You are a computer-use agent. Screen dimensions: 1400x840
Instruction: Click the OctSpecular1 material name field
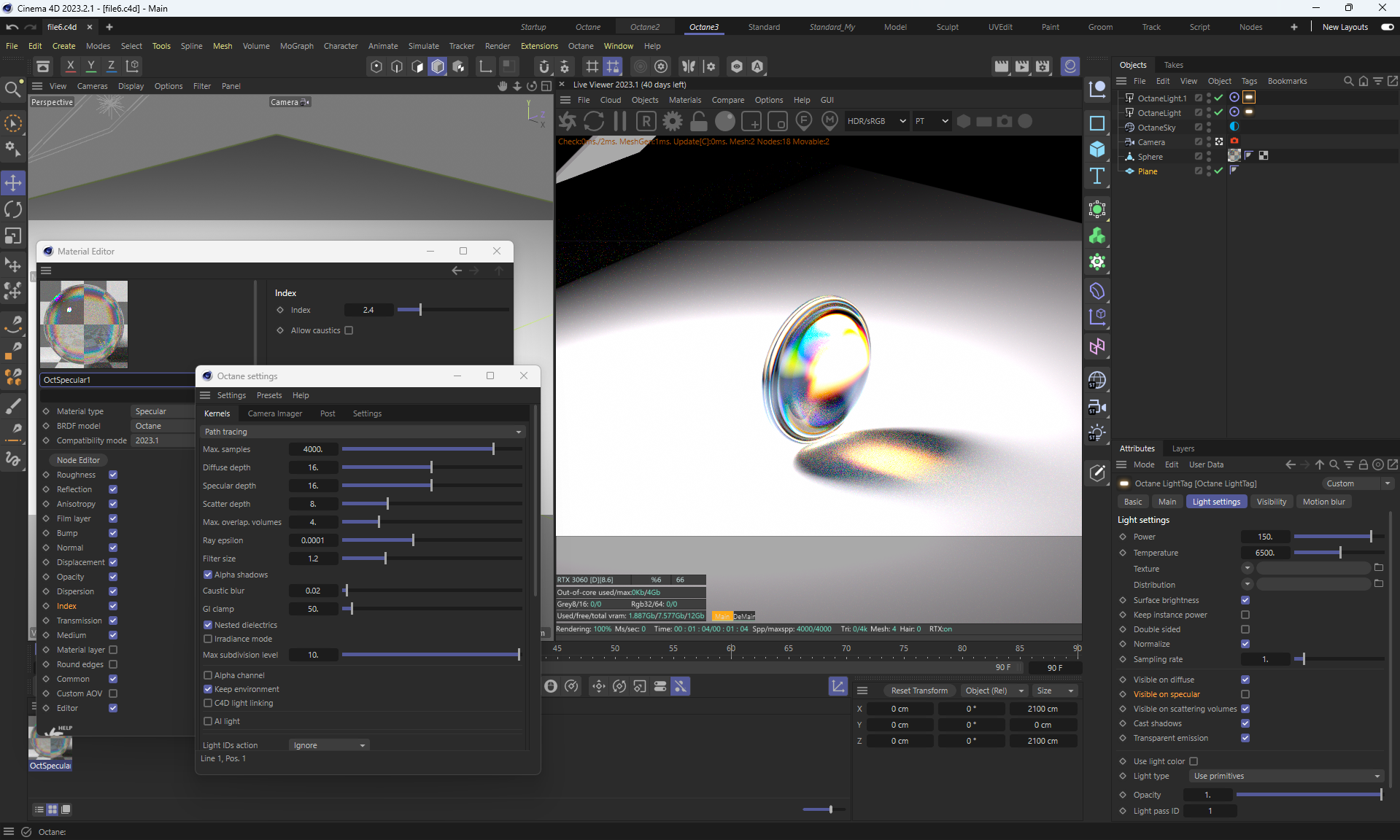[x=117, y=380]
